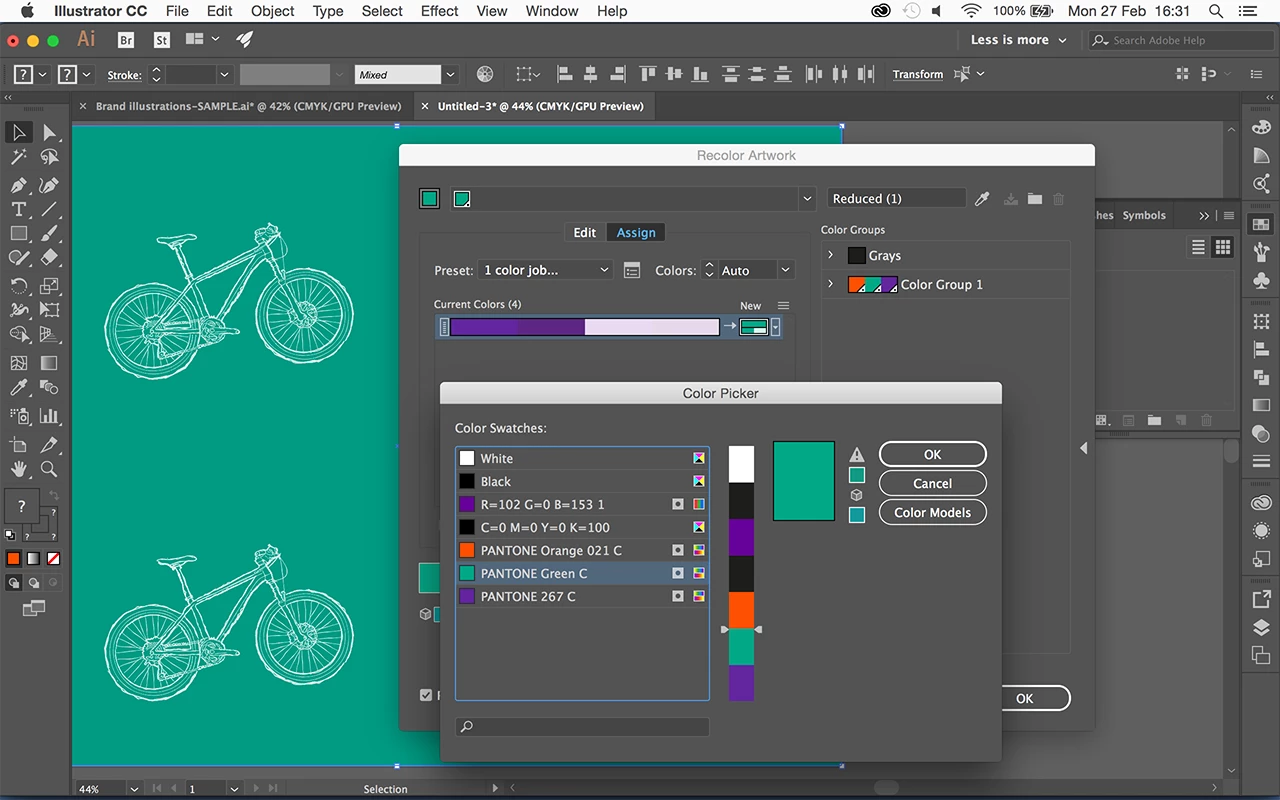Select R=102 G=0 B=153 1 swatch
The width and height of the screenshot is (1280, 800).
582,504
